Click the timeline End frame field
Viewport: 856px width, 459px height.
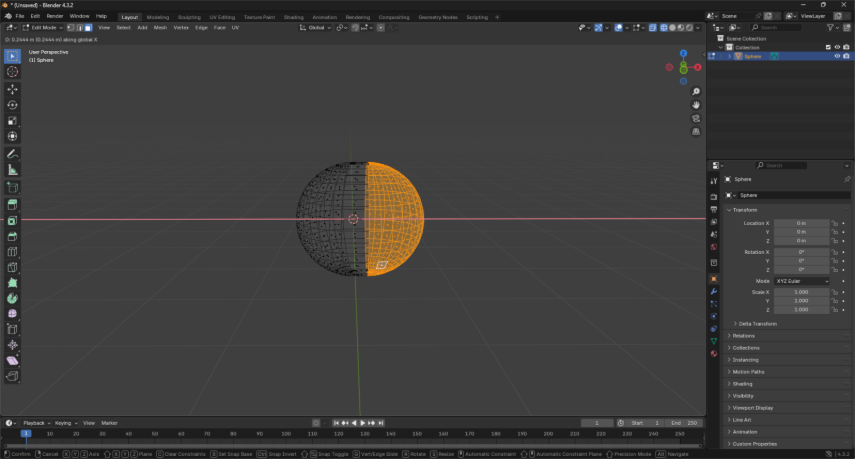click(x=683, y=423)
